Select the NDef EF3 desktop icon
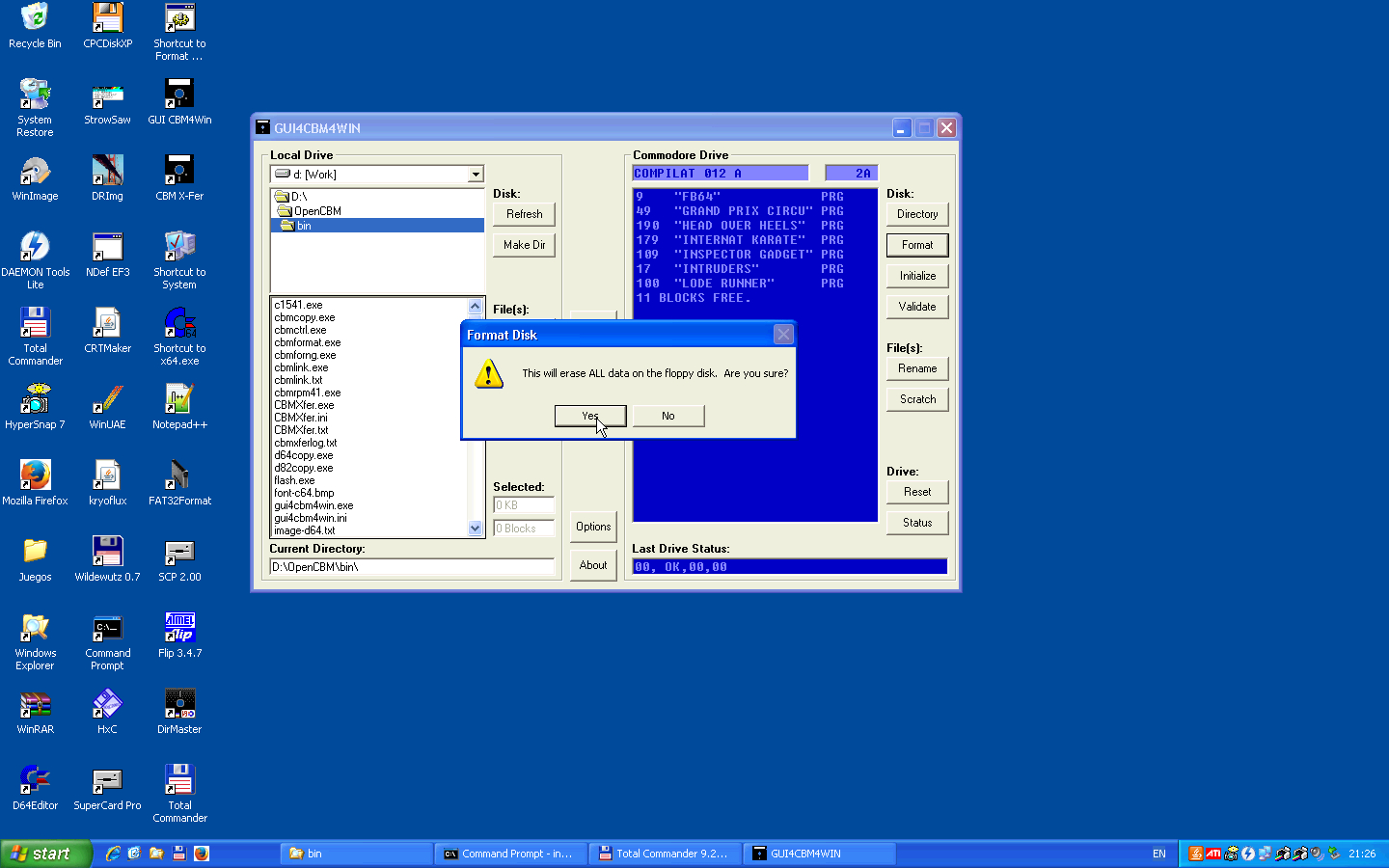This screenshot has height=868, width=1389. click(x=107, y=255)
